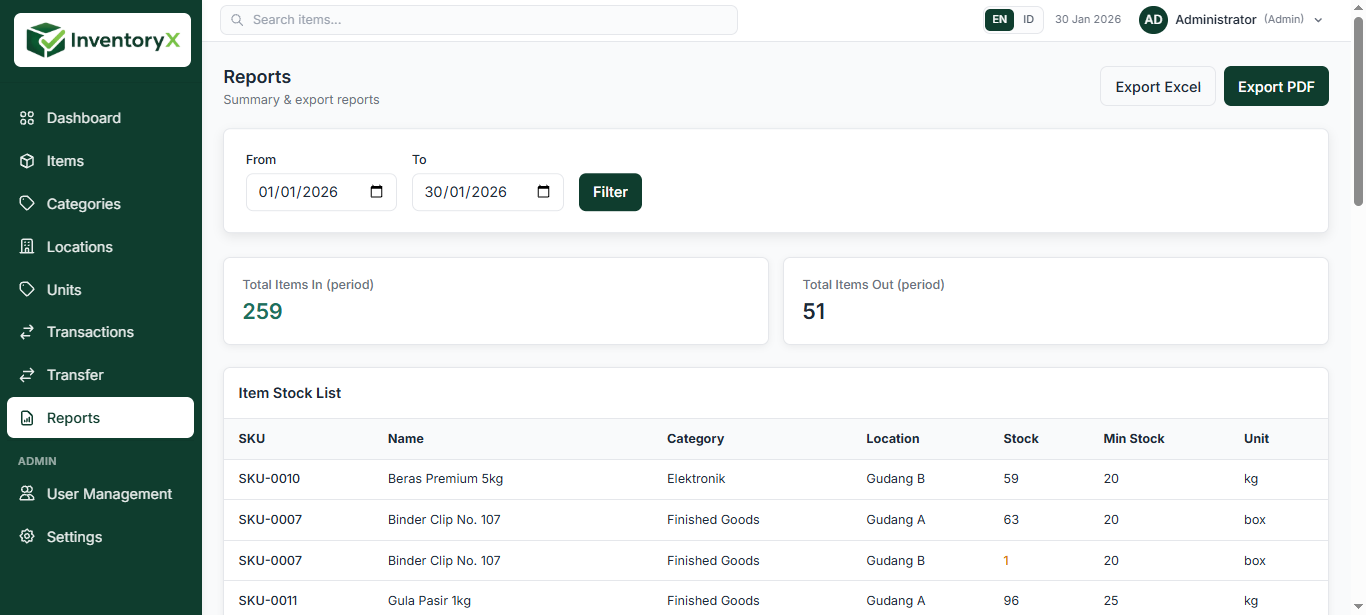
Task: Click the Dashboard grid icon in sidebar
Action: pyautogui.click(x=27, y=118)
